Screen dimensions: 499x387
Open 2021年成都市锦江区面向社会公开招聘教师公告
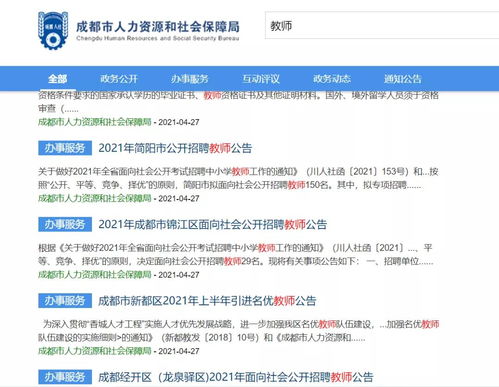[213, 224]
